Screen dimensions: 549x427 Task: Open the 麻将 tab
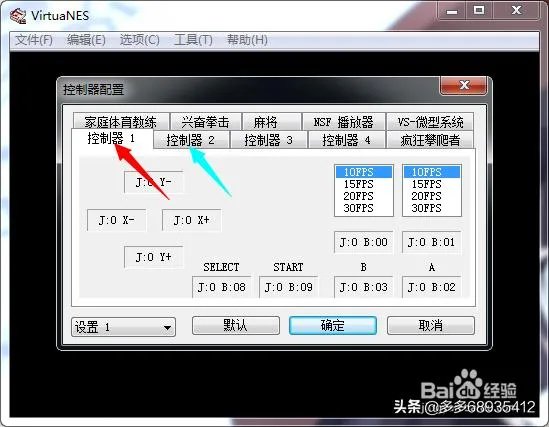[x=272, y=121]
